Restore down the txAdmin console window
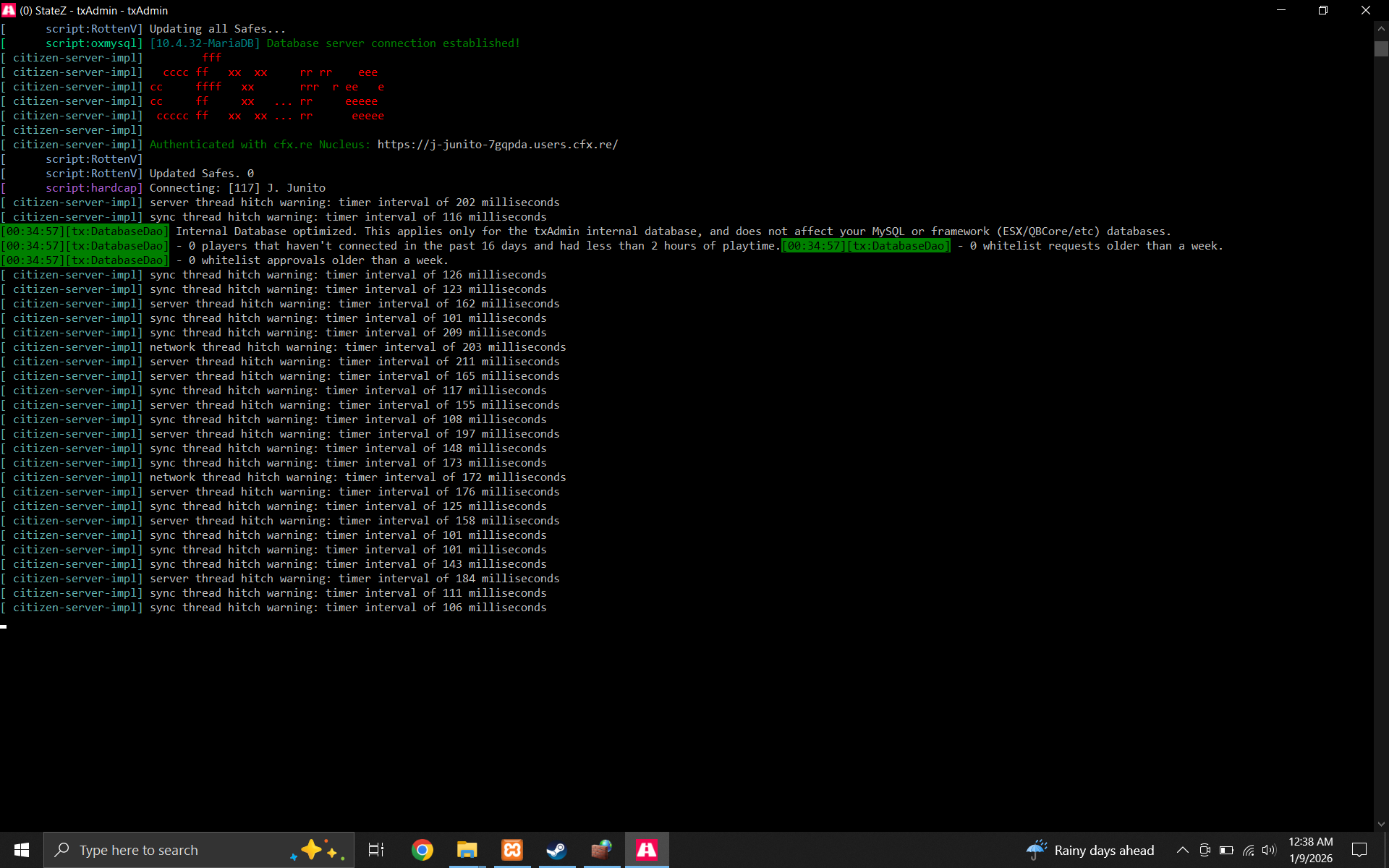 (1323, 10)
